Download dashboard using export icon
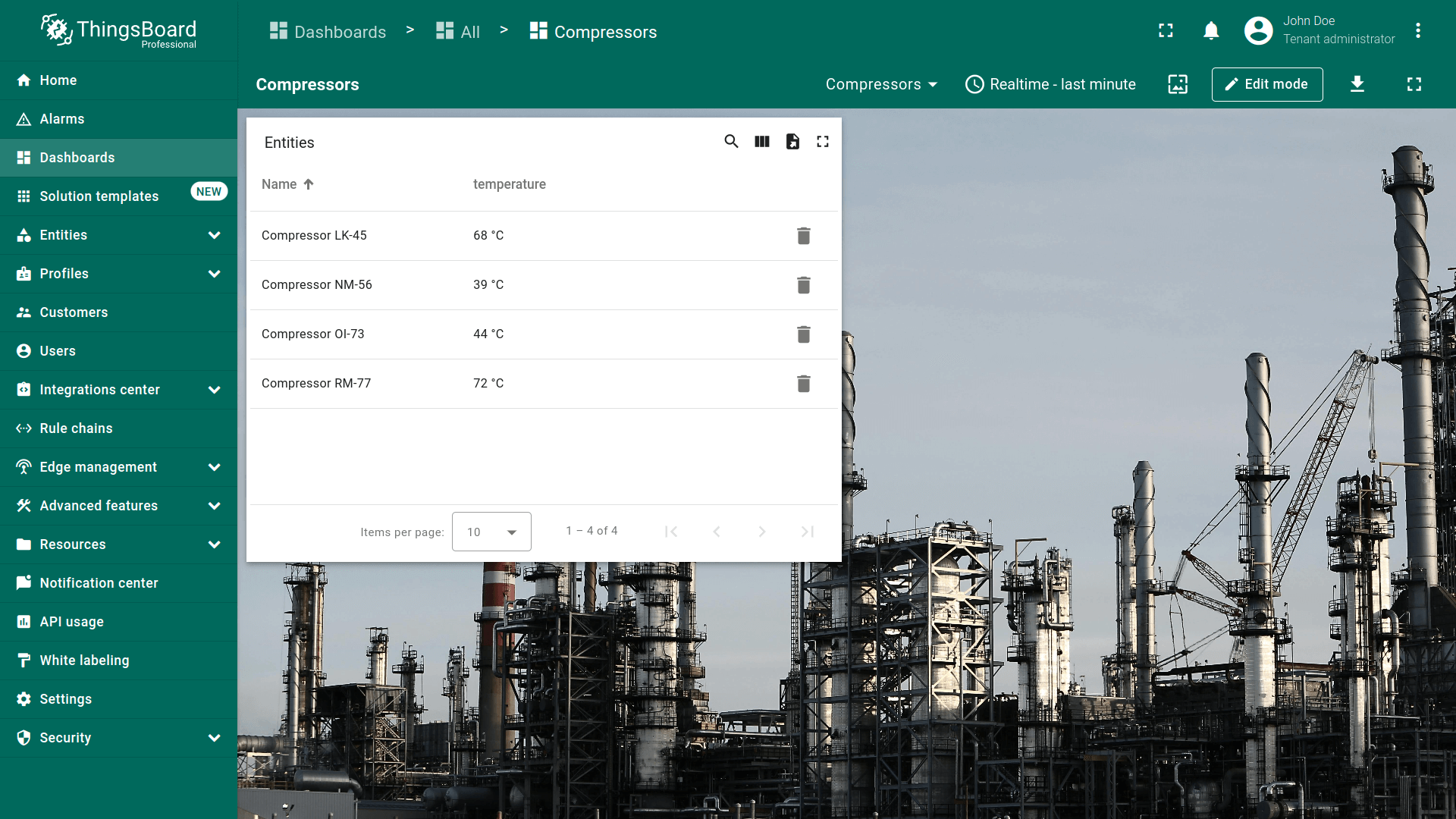The image size is (1456, 819). click(x=1357, y=84)
